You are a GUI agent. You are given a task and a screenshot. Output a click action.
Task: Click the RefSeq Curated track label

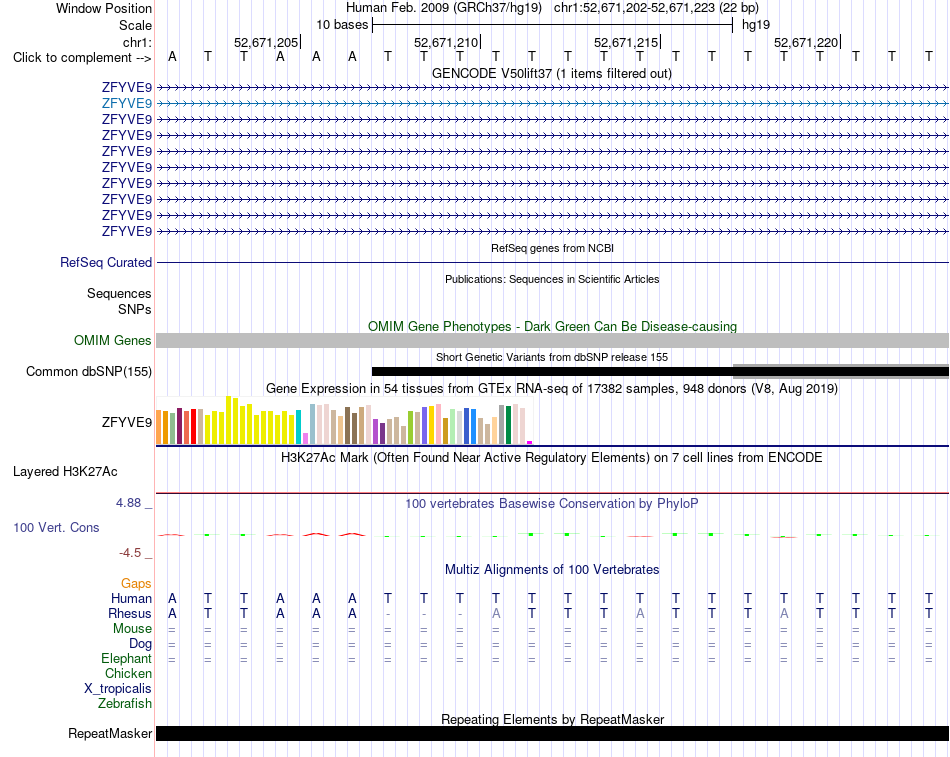point(105,262)
